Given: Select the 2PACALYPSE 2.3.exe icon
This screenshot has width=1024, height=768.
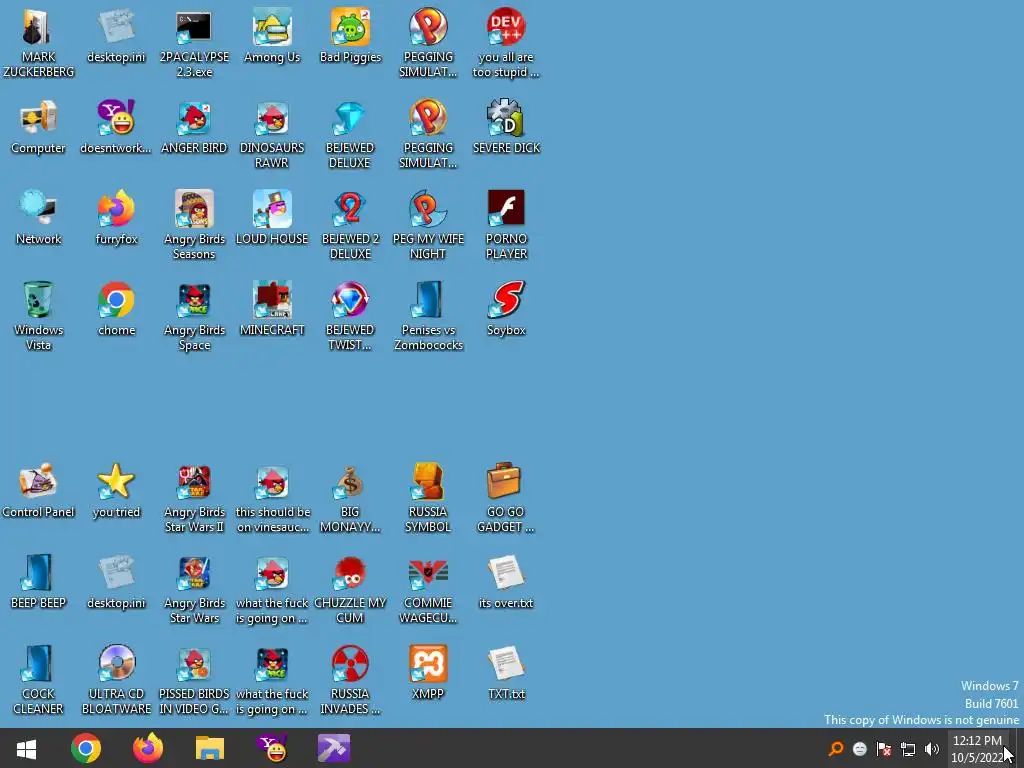Looking at the screenshot, I should click(194, 28).
